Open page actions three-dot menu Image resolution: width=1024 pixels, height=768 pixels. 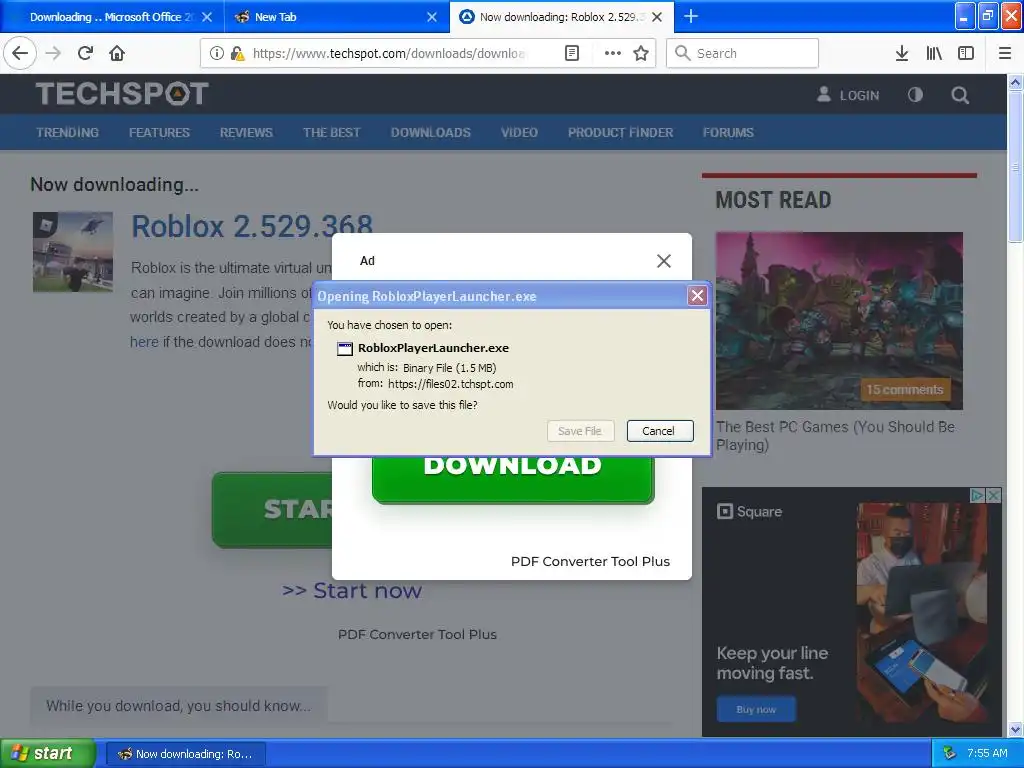coord(613,53)
